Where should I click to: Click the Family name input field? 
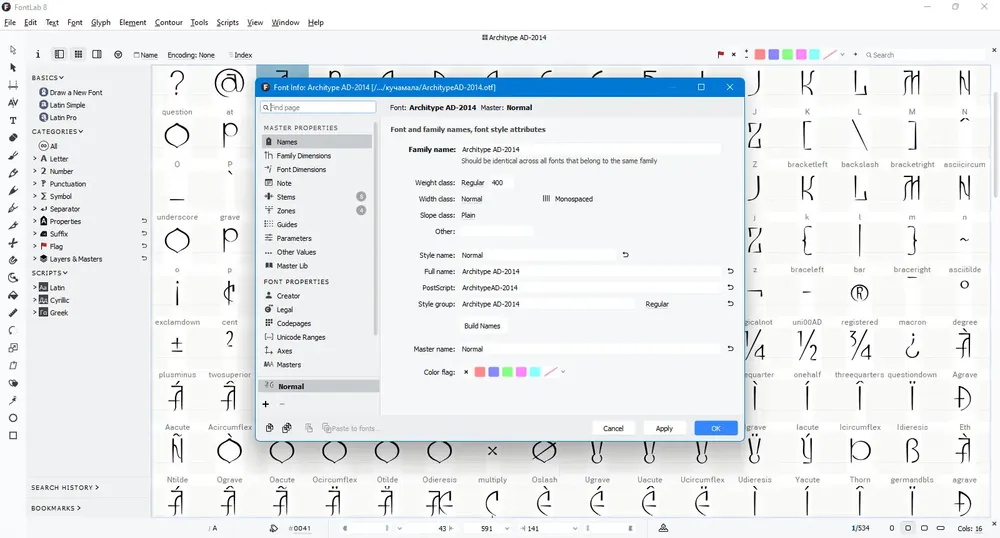coord(590,149)
